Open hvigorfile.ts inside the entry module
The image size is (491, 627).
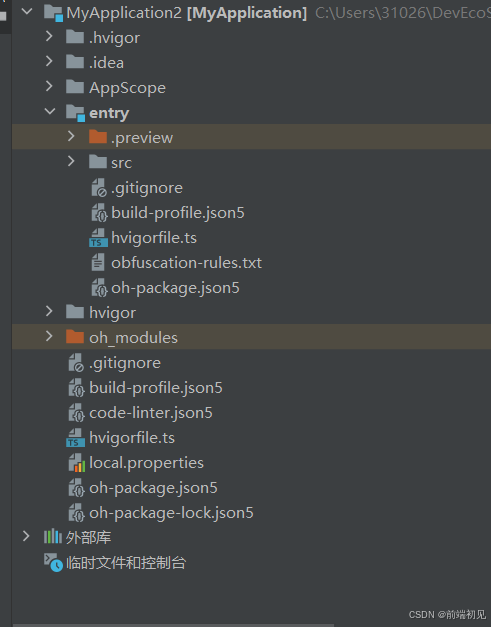coord(154,238)
